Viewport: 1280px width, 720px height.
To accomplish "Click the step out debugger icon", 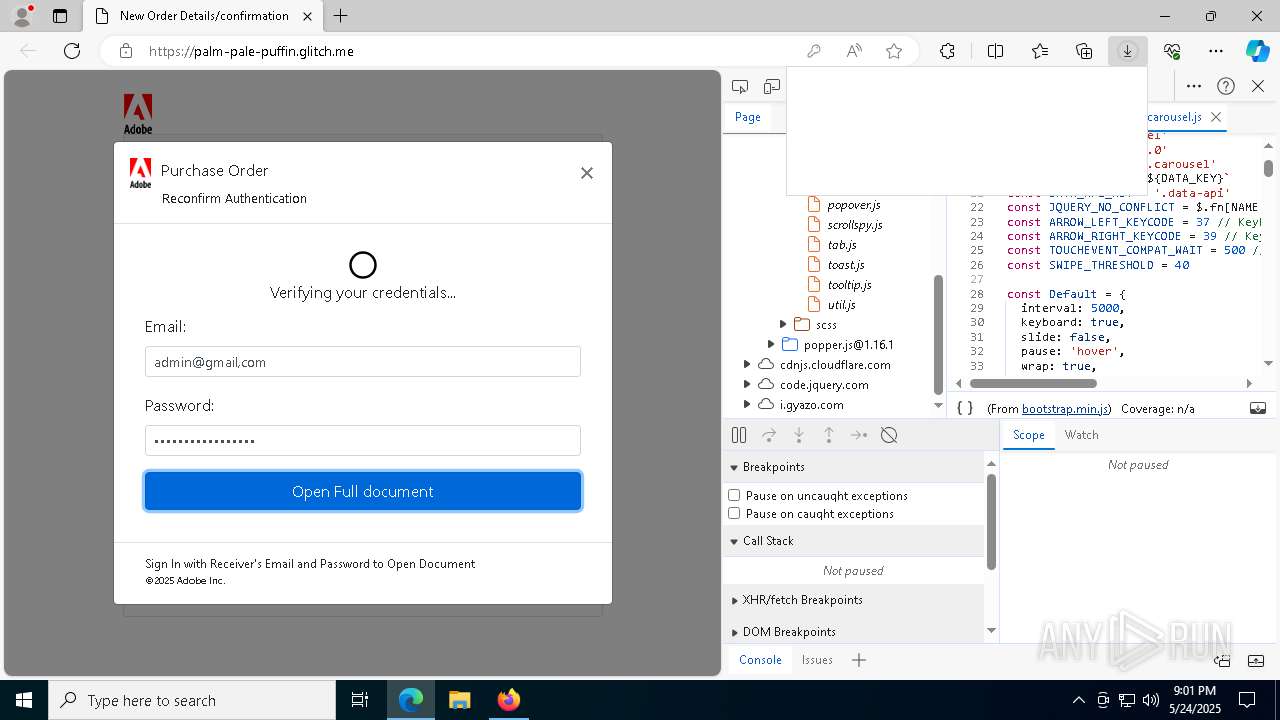I will (829, 435).
